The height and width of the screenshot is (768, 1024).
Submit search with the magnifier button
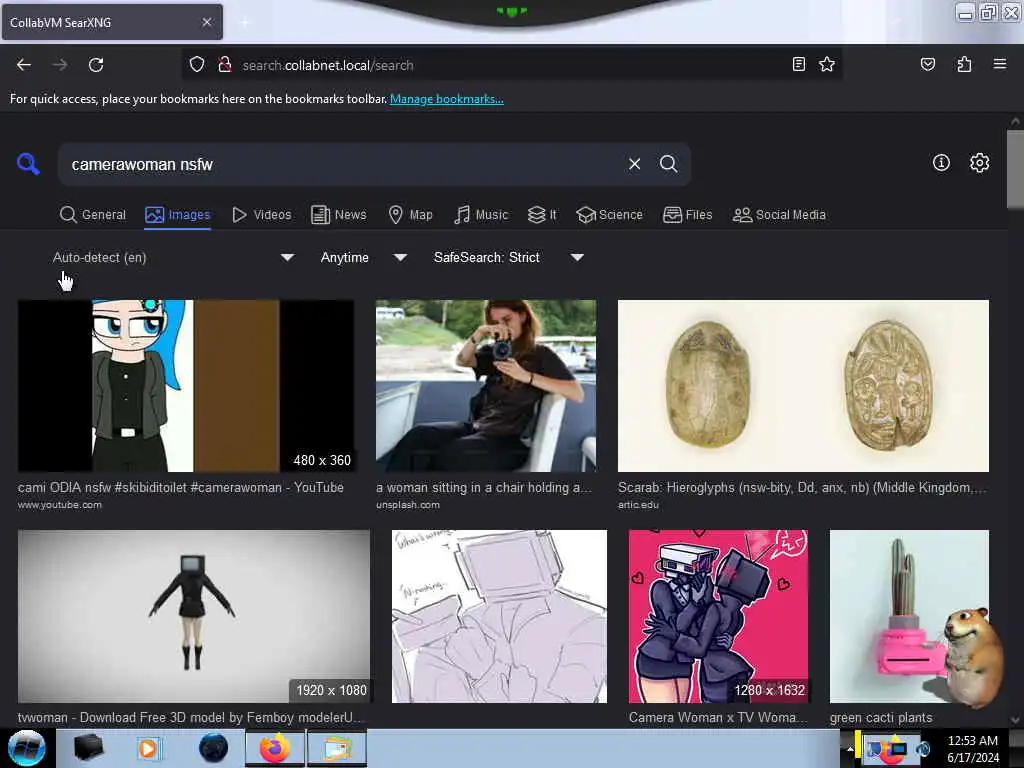click(x=668, y=164)
